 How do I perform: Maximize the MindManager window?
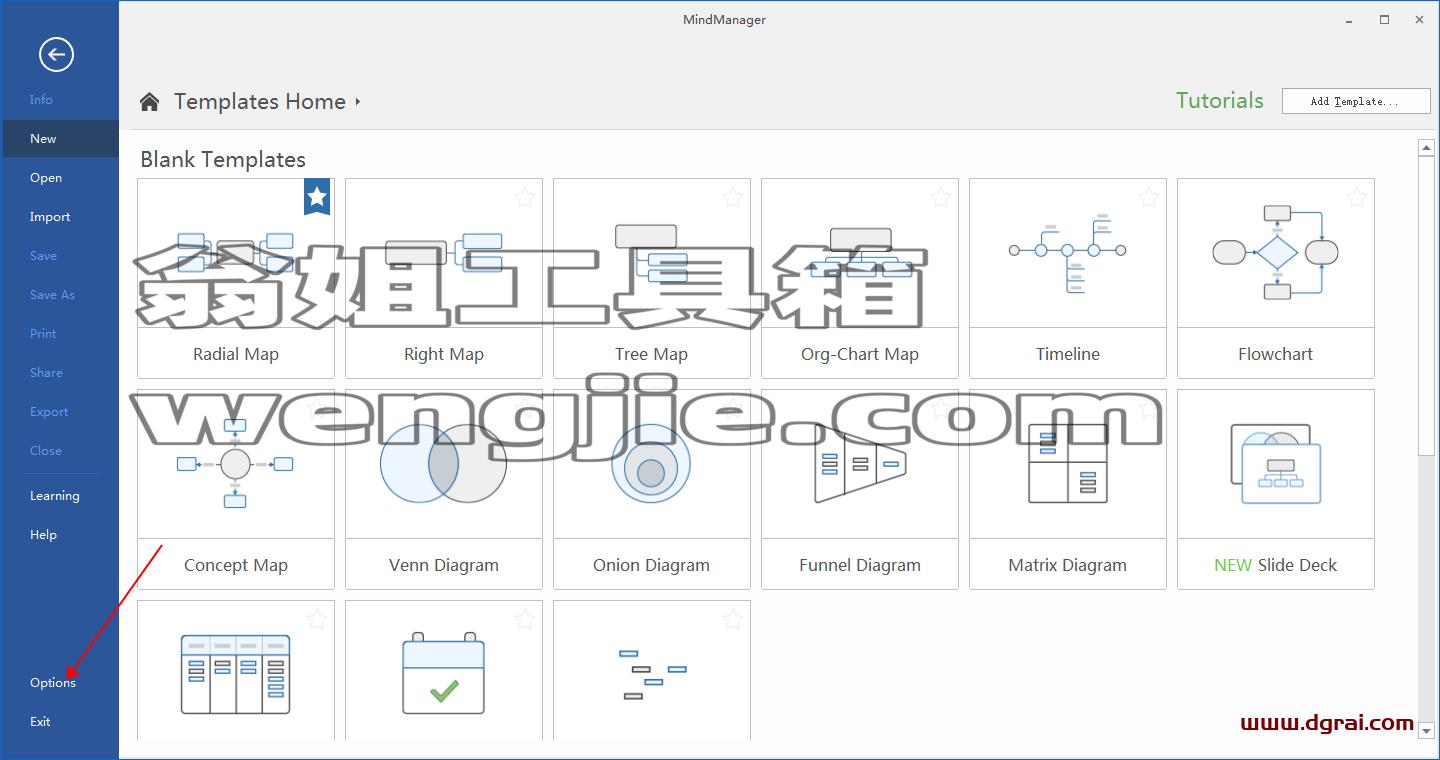click(x=1385, y=19)
